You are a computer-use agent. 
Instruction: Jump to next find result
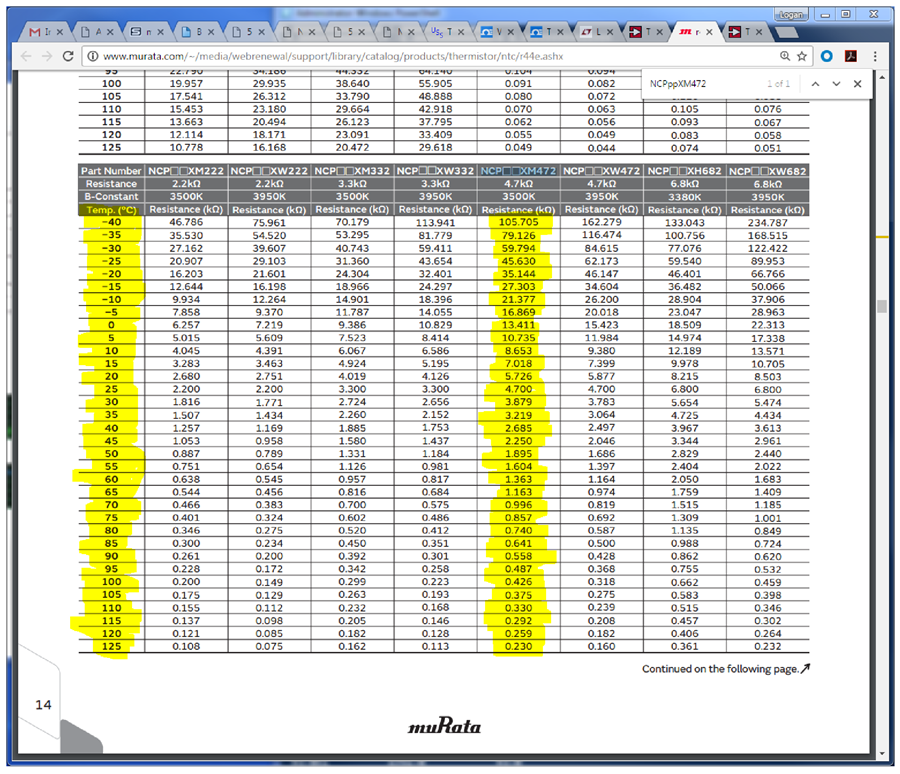(836, 84)
